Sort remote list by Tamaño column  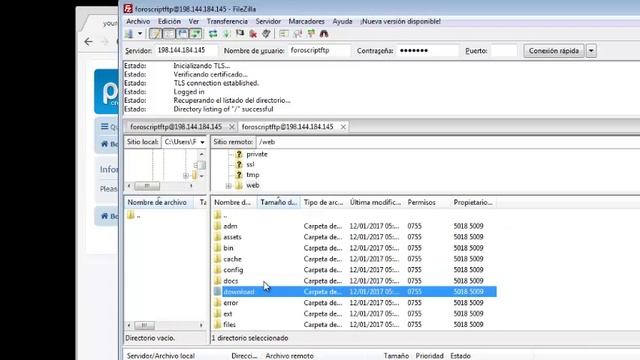tap(278, 202)
